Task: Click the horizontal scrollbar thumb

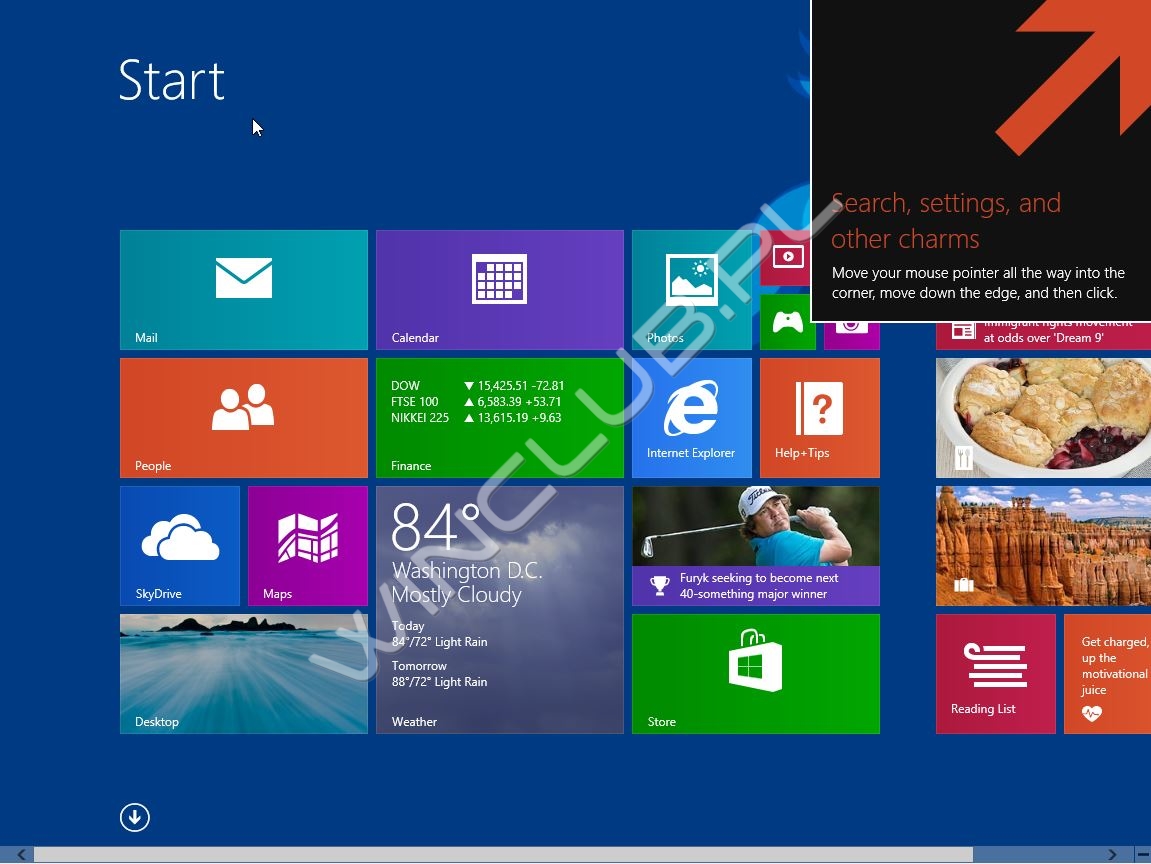Action: click(504, 854)
